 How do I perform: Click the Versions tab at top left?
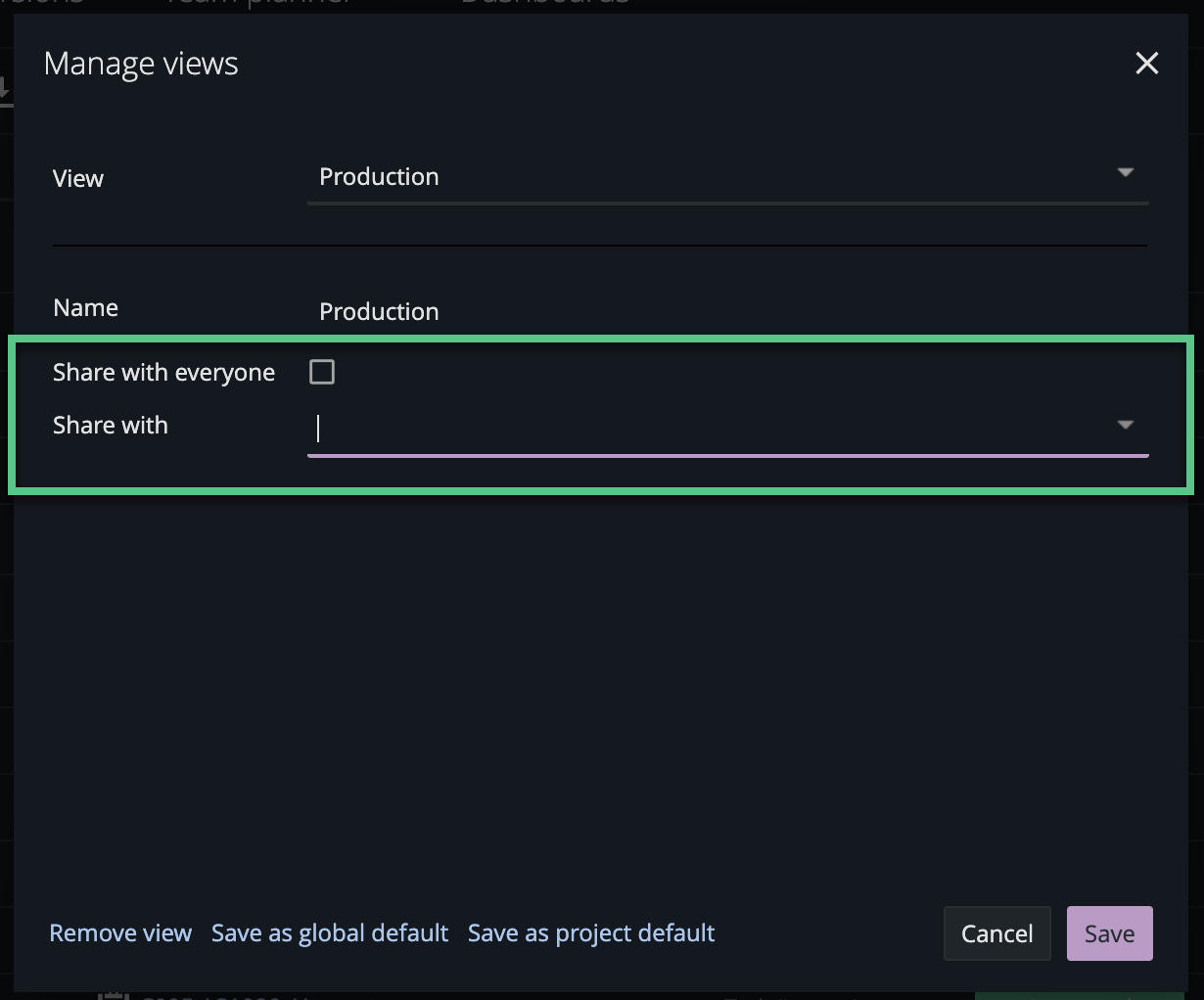(39, 4)
